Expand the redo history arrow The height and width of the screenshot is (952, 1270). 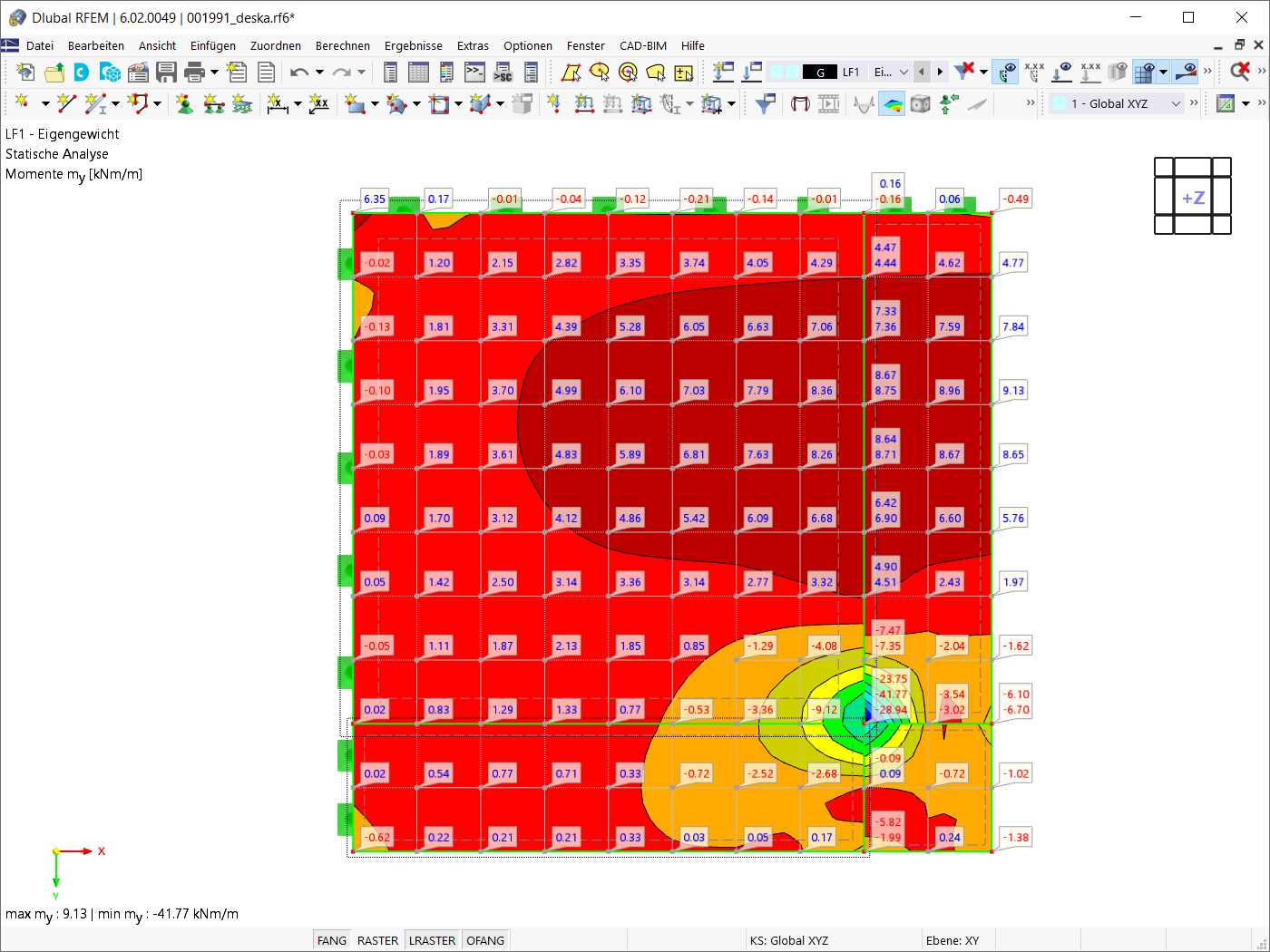(x=361, y=72)
